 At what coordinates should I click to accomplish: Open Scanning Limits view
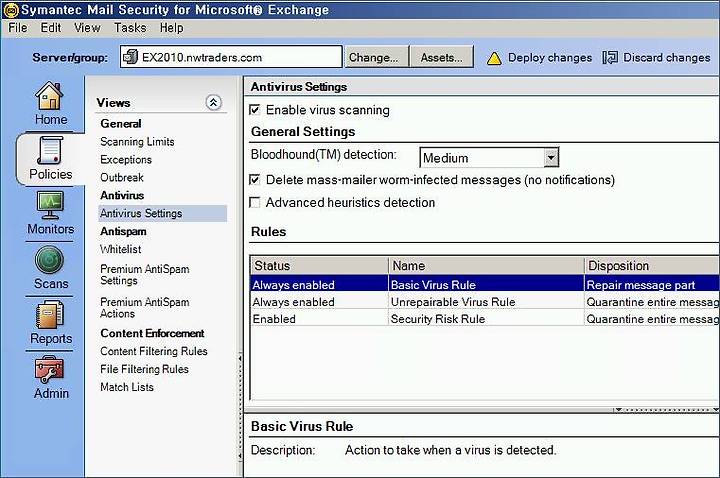tap(137, 142)
